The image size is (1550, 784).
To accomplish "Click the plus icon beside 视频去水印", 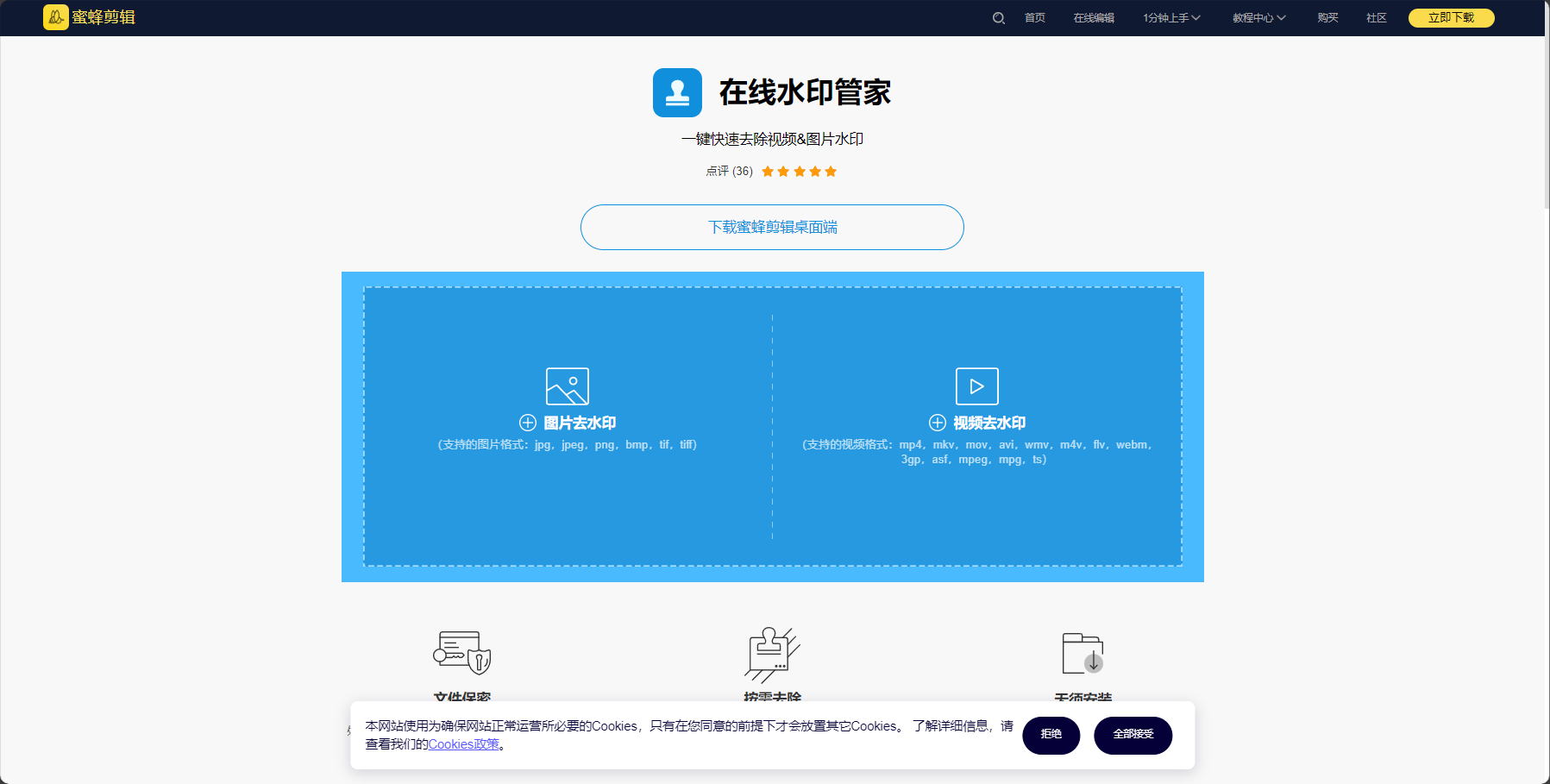I will 938,423.
